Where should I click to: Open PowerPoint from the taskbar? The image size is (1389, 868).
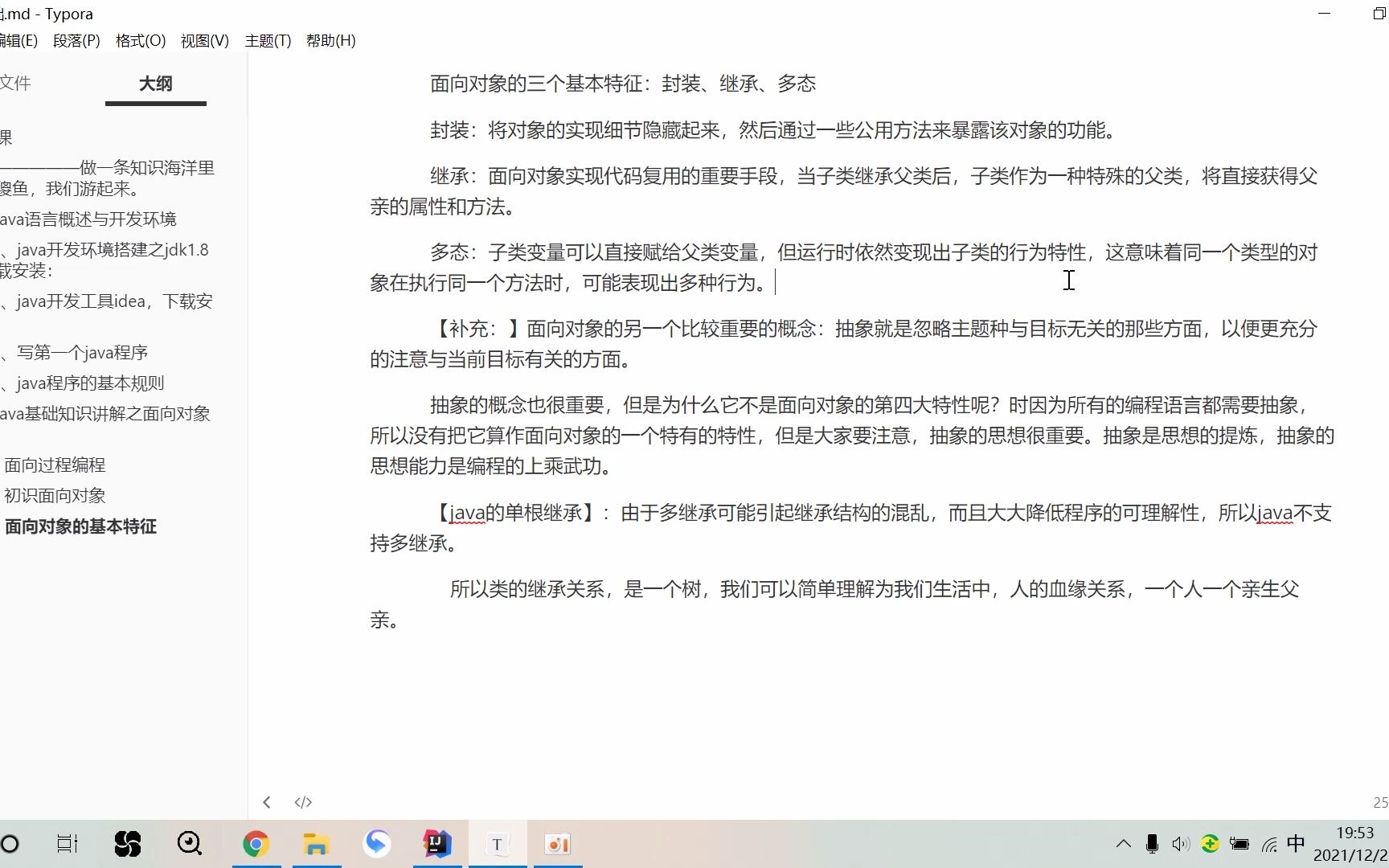(x=557, y=844)
